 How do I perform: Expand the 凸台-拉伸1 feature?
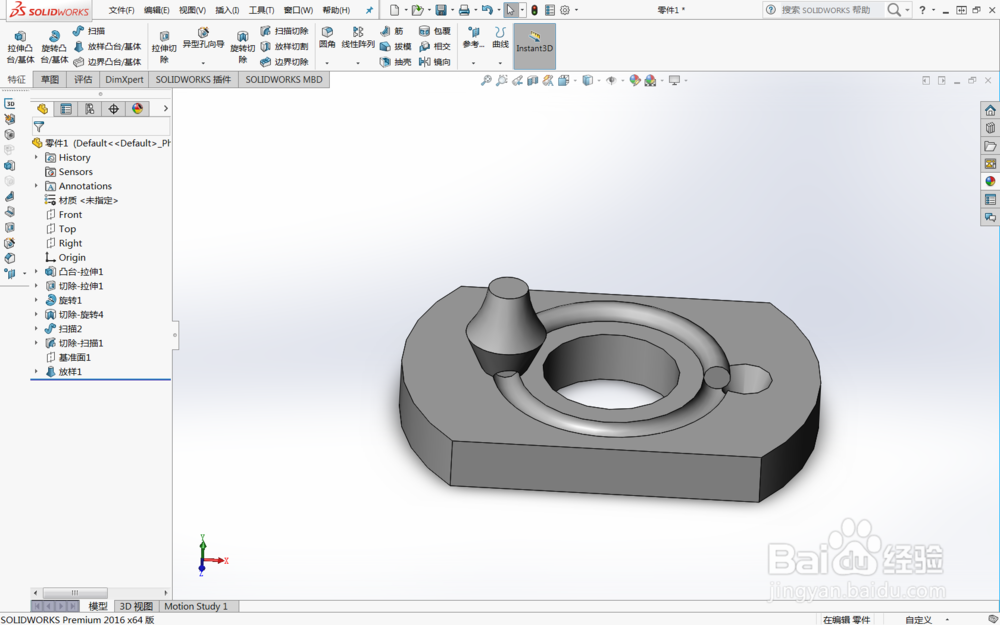(x=36, y=272)
